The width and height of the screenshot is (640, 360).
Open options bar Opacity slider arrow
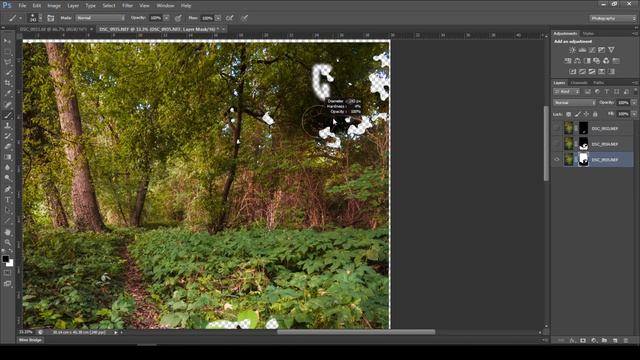(x=166, y=18)
